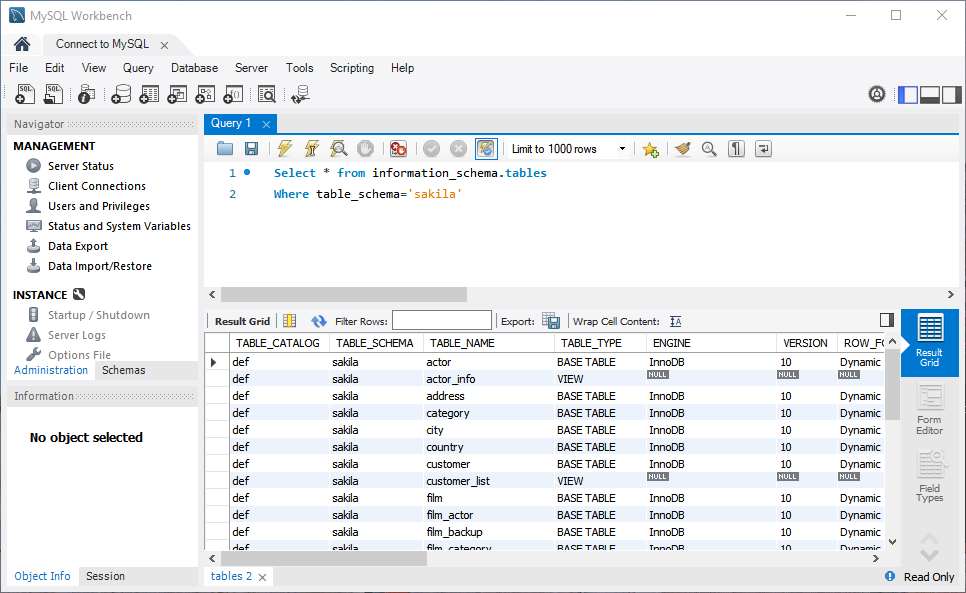The image size is (966, 593).
Task: Create new stored procedure icon
Action: tap(205, 94)
